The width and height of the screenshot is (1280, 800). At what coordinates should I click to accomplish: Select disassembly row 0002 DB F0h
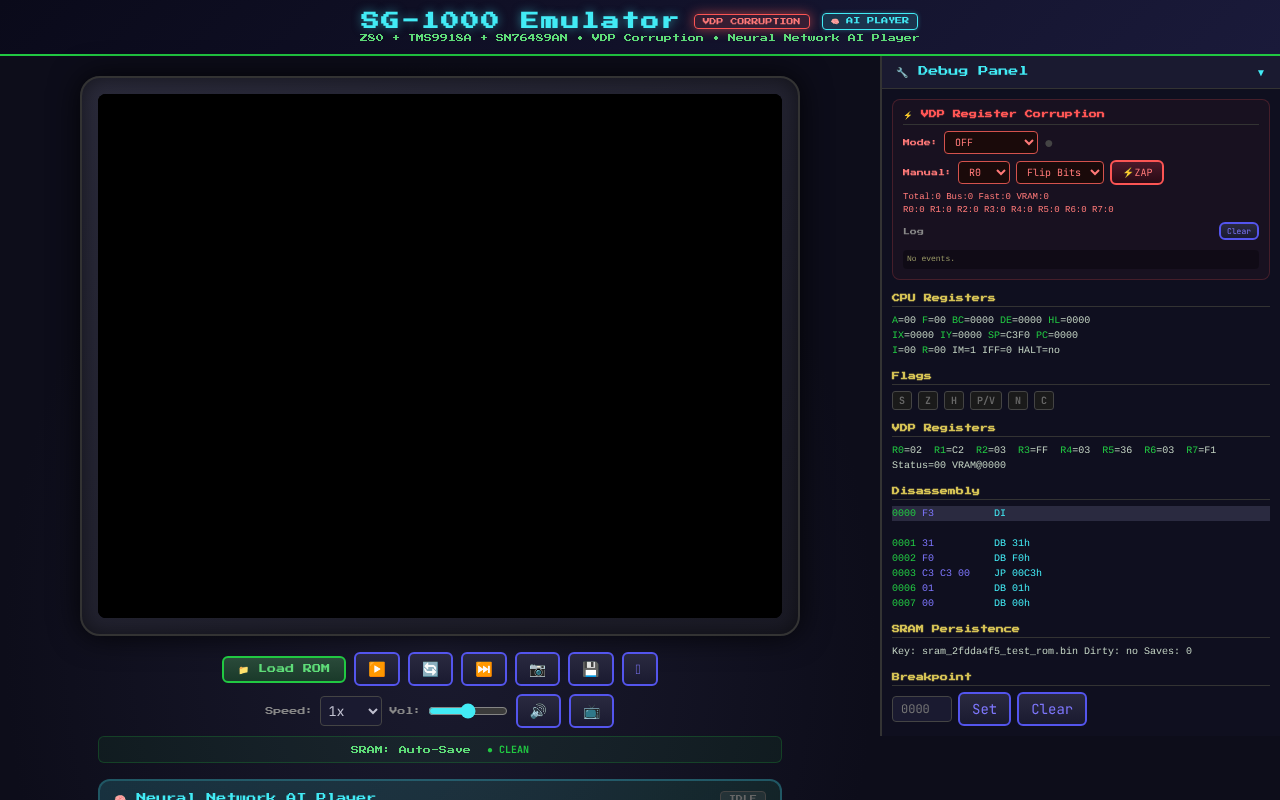point(1081,559)
